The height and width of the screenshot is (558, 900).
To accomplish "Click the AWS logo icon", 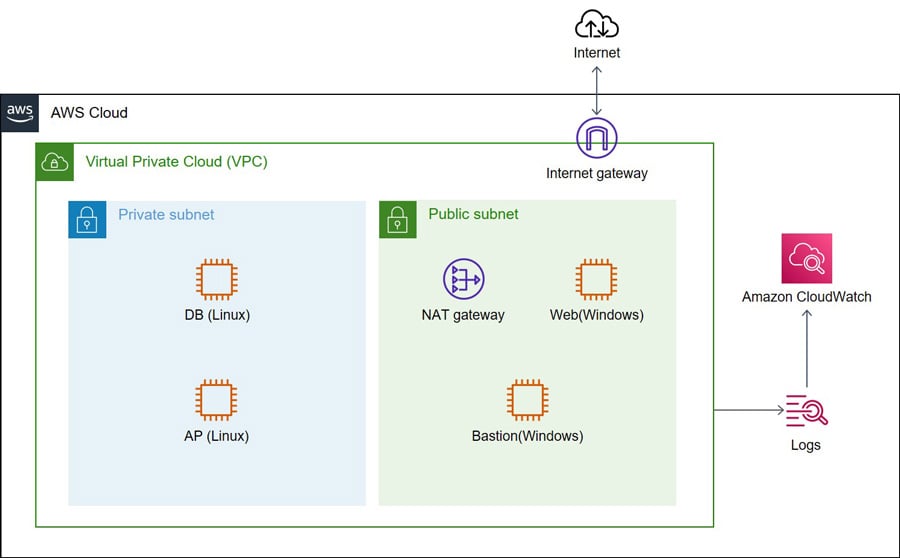I will (x=20, y=113).
